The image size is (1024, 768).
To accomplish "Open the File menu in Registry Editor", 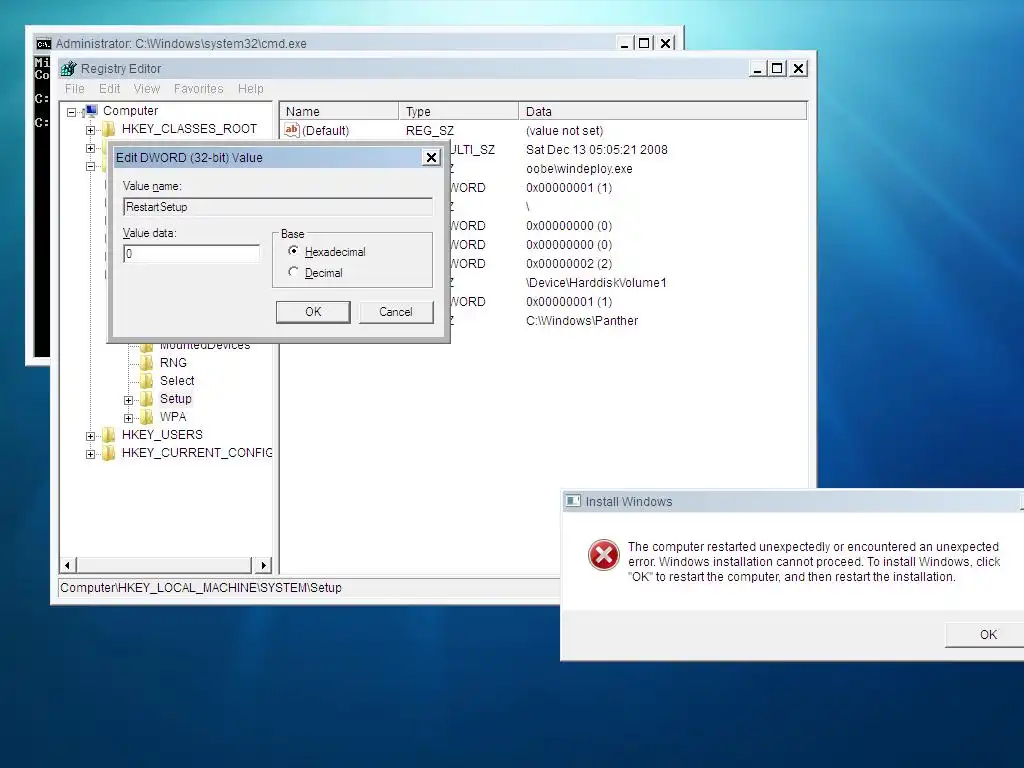I will tap(74, 89).
